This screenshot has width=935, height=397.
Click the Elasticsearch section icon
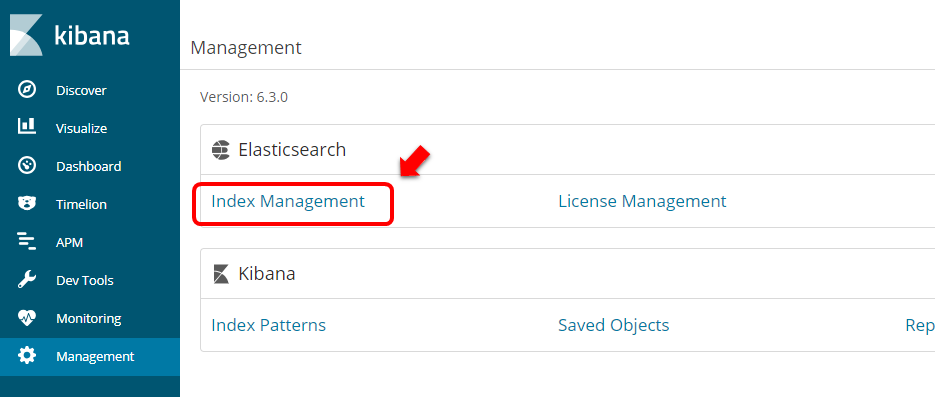[x=221, y=149]
